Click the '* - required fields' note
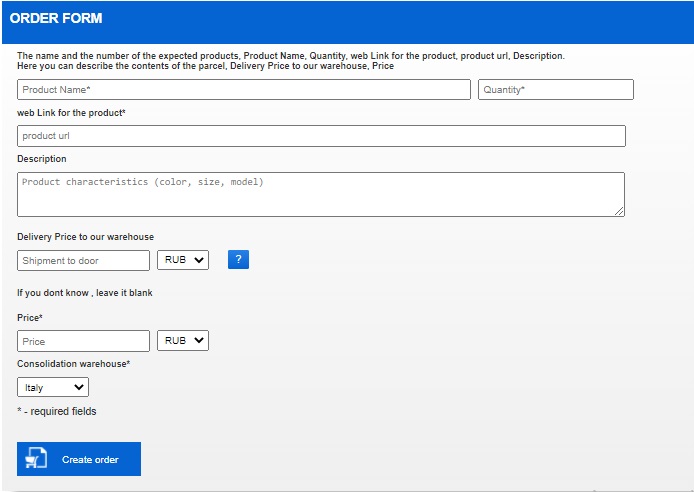 coord(57,411)
